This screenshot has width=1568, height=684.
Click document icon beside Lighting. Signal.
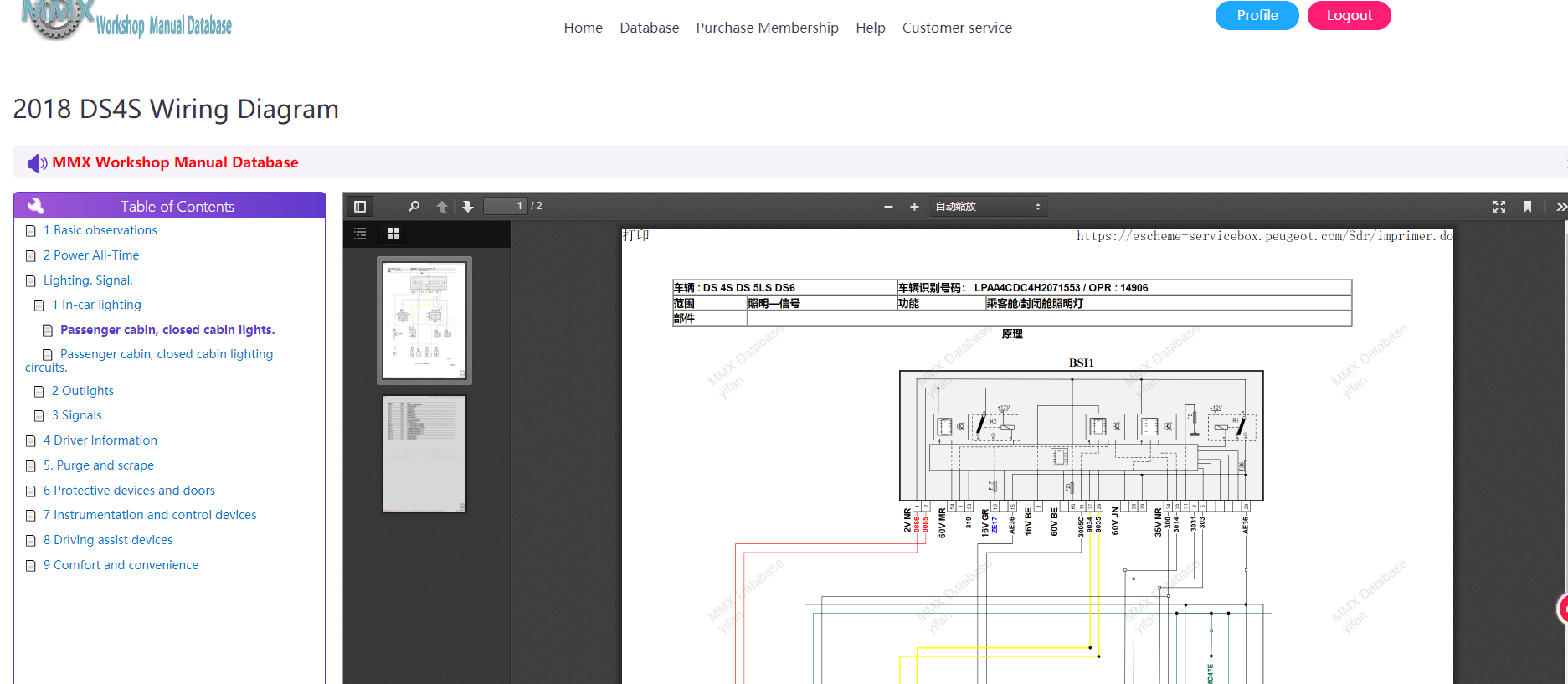[x=31, y=281]
